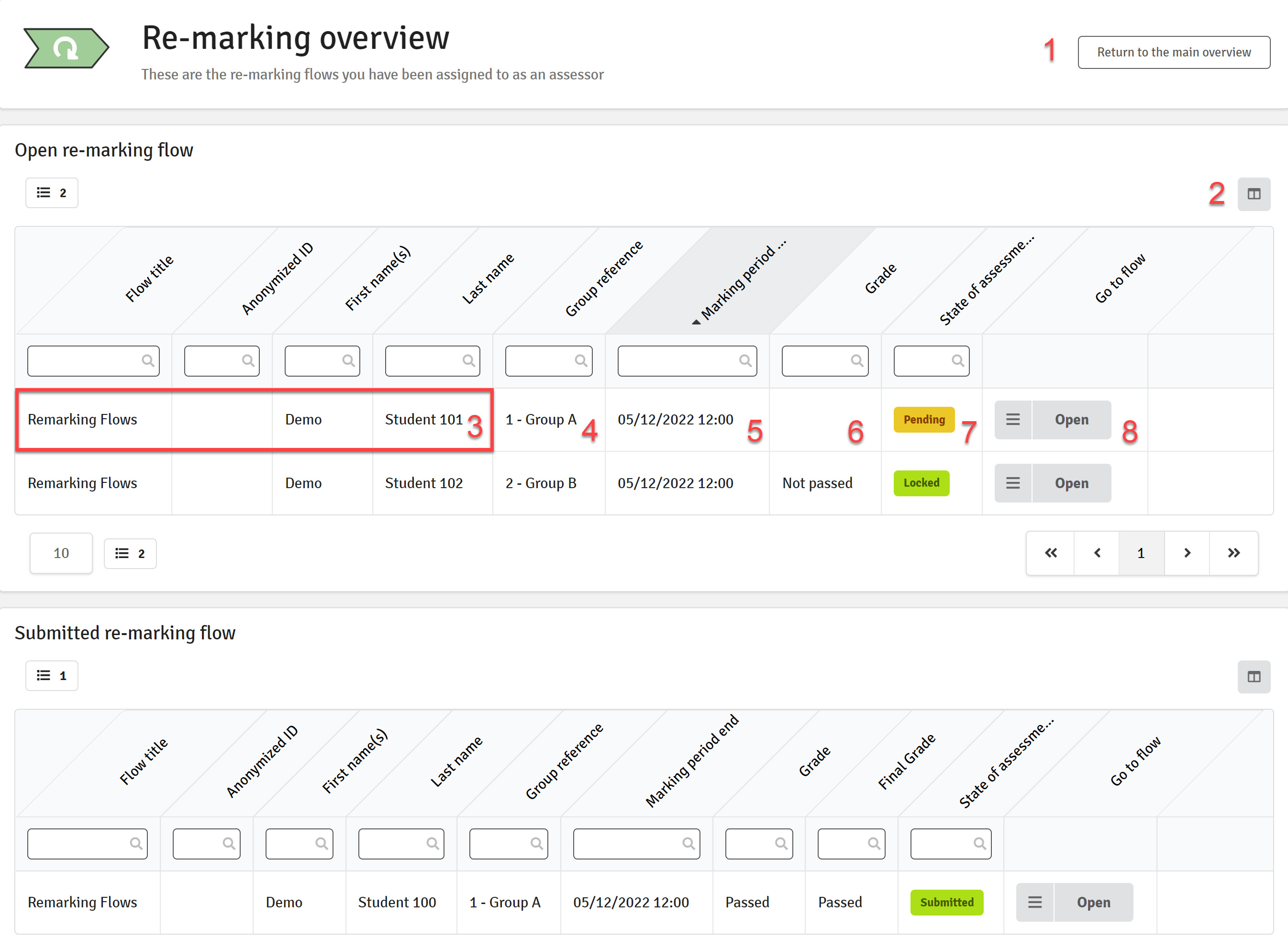Go to previous page of results
Image resolution: width=1288 pixels, height=938 pixels.
point(1097,553)
